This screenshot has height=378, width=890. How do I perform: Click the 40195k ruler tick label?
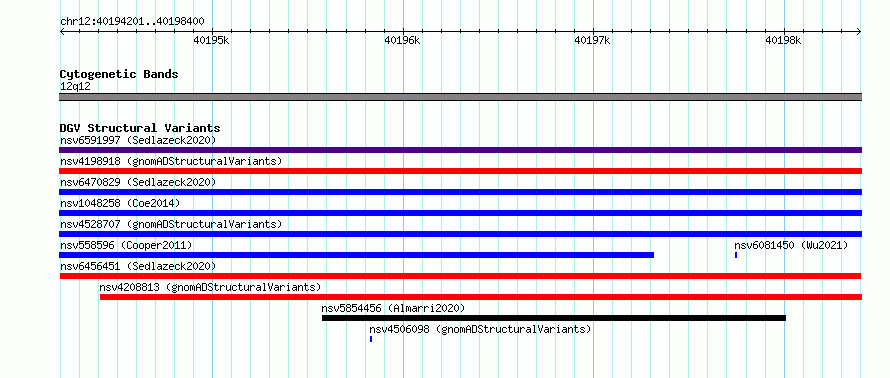pyautogui.click(x=211, y=40)
